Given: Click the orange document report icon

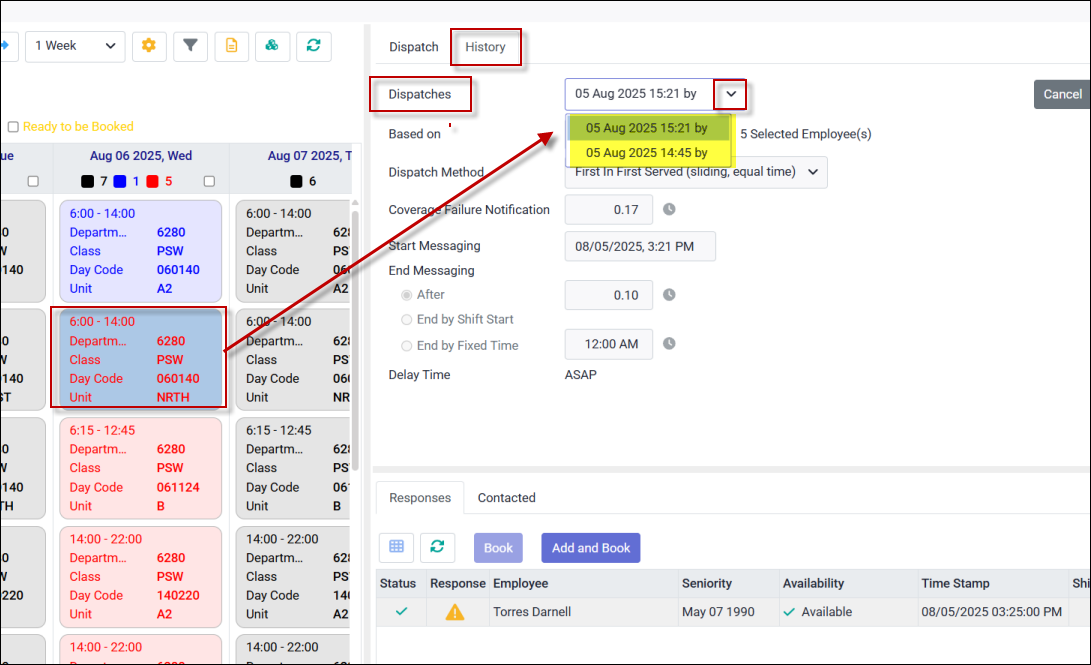Looking at the screenshot, I should [231, 46].
